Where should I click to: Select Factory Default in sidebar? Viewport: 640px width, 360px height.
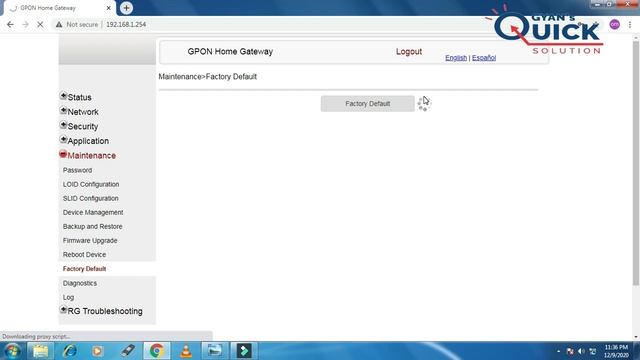tap(84, 269)
